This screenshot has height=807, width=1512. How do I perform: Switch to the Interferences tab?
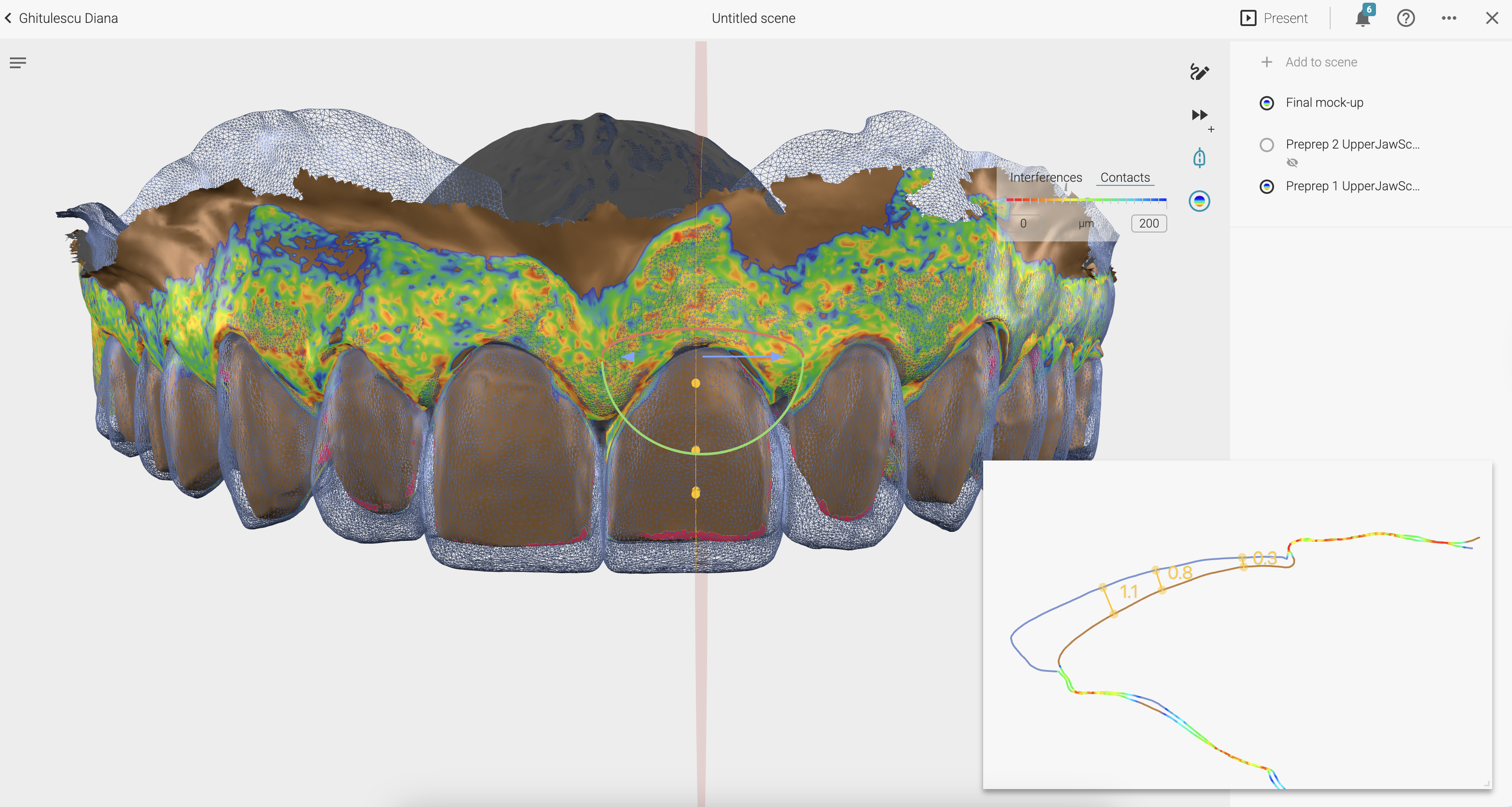tap(1046, 177)
